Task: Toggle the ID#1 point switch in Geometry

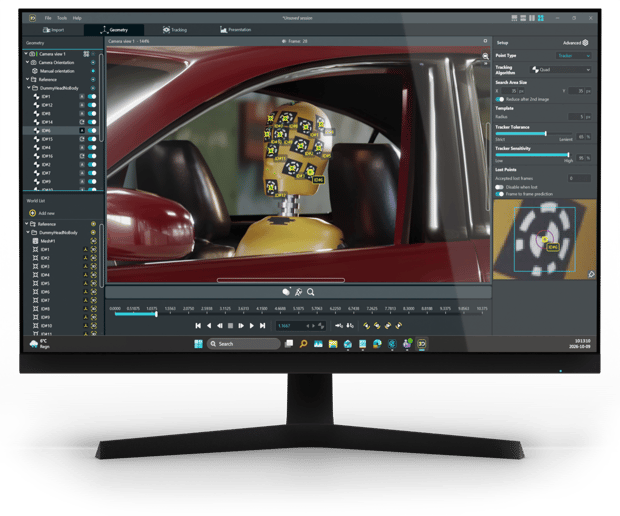Action: click(92, 96)
